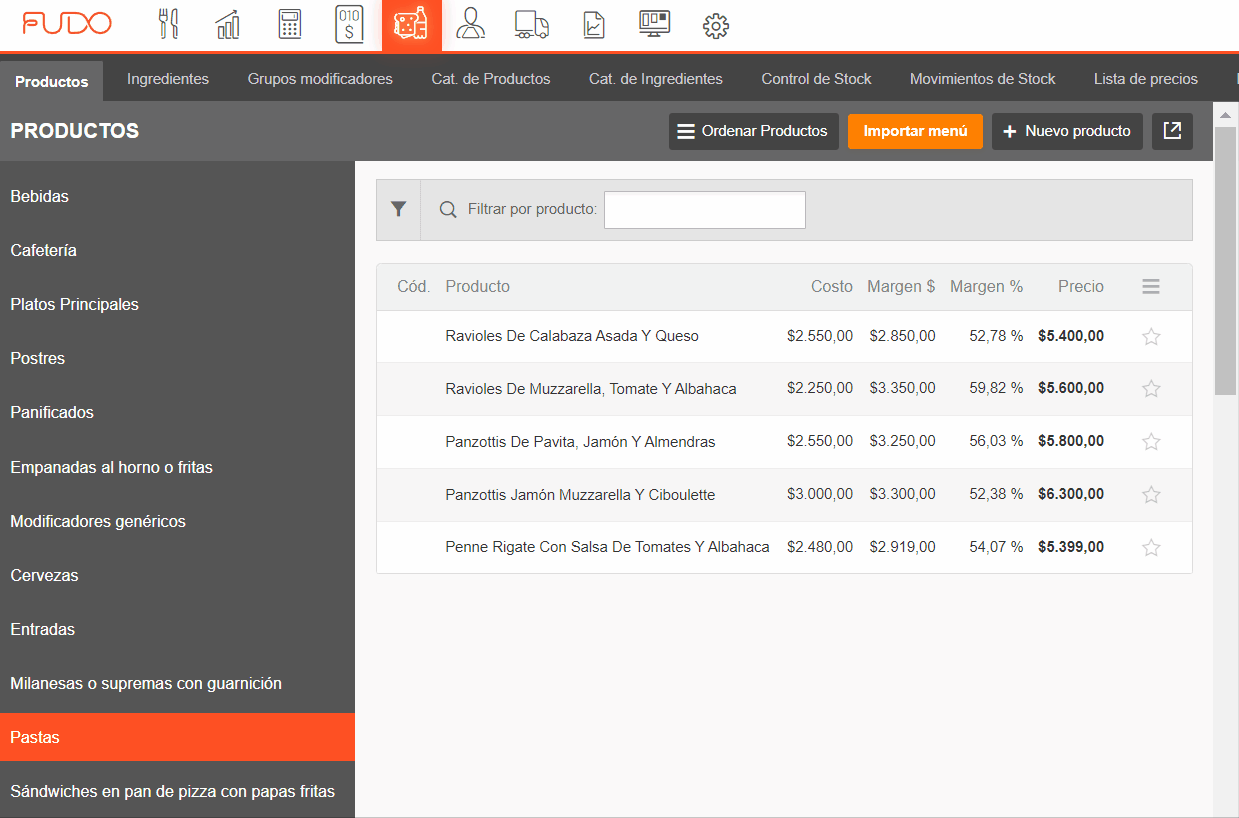Select the Bebidas category
Image resolution: width=1239 pixels, height=818 pixels.
point(177,196)
